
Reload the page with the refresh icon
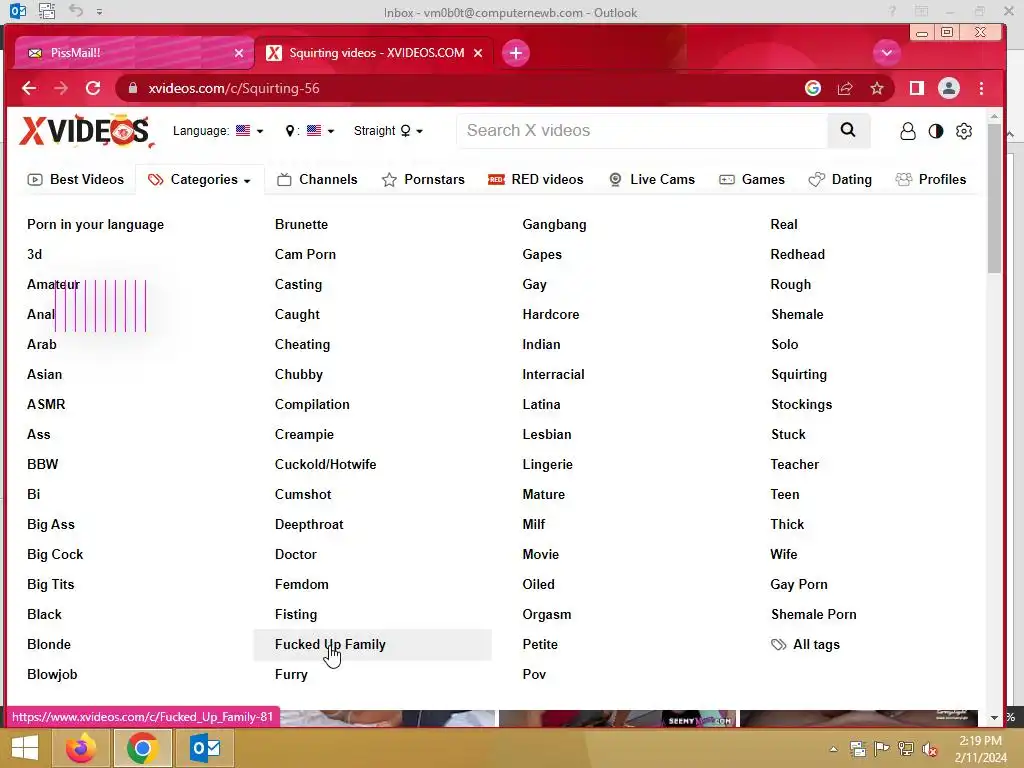tap(93, 88)
